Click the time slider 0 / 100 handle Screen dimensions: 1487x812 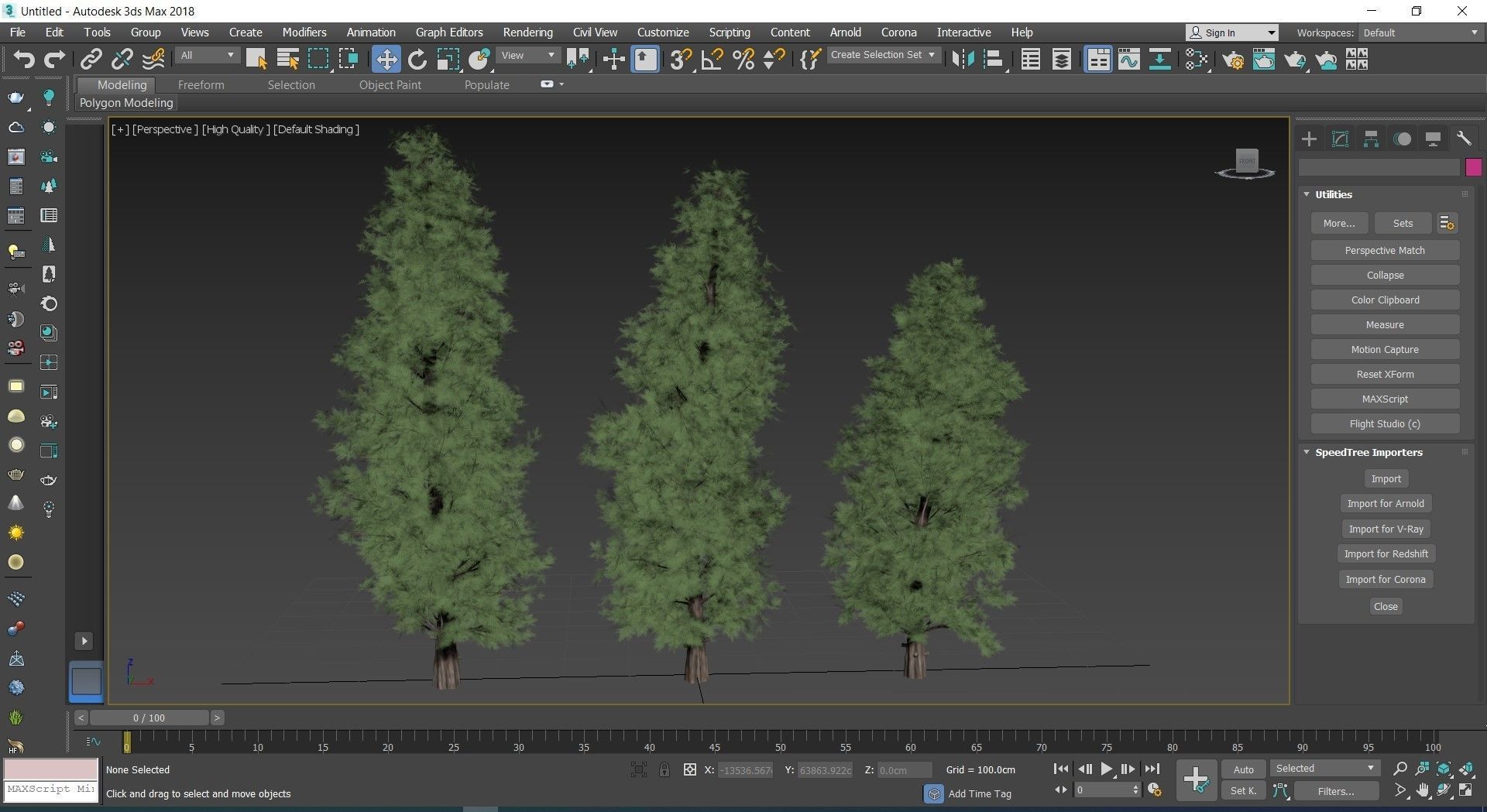(149, 718)
